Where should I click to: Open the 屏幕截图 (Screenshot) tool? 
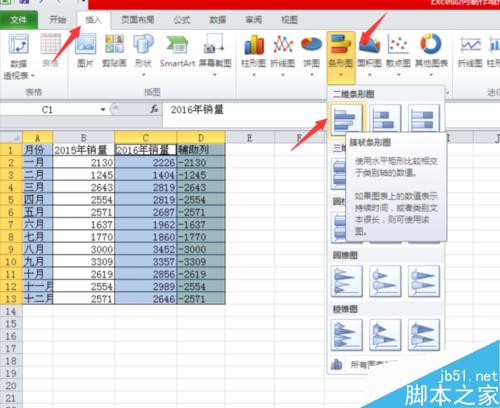pos(215,55)
